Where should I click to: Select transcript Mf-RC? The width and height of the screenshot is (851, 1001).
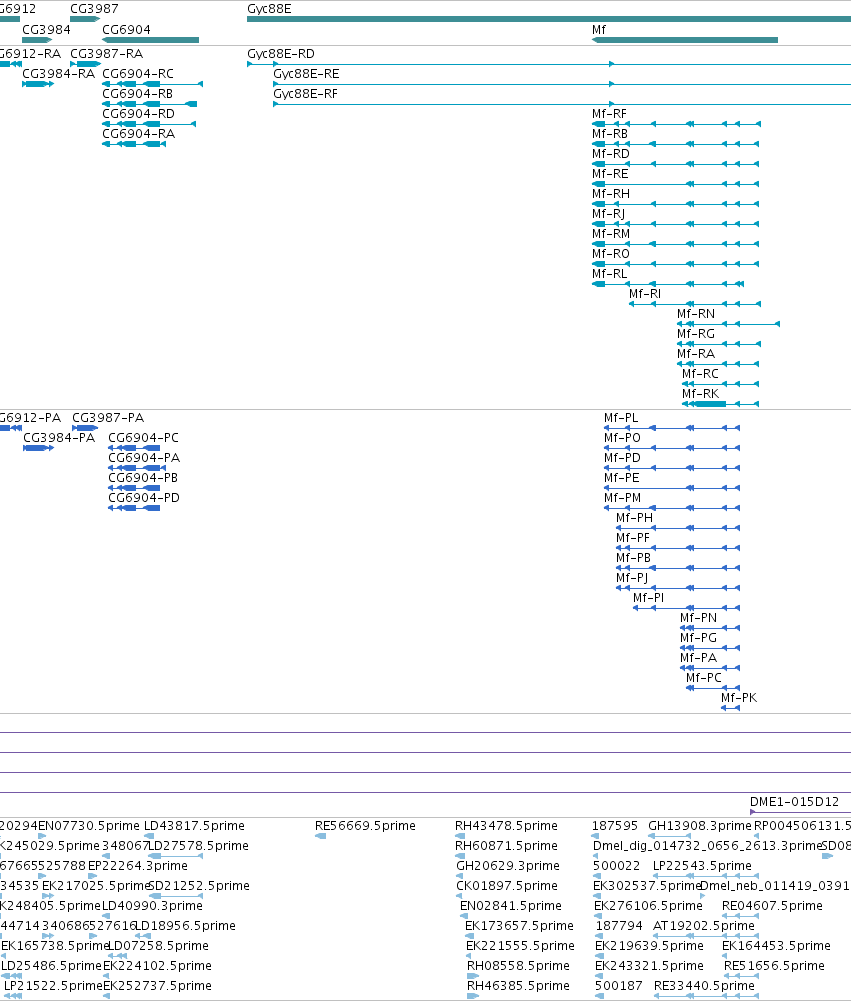721,384
